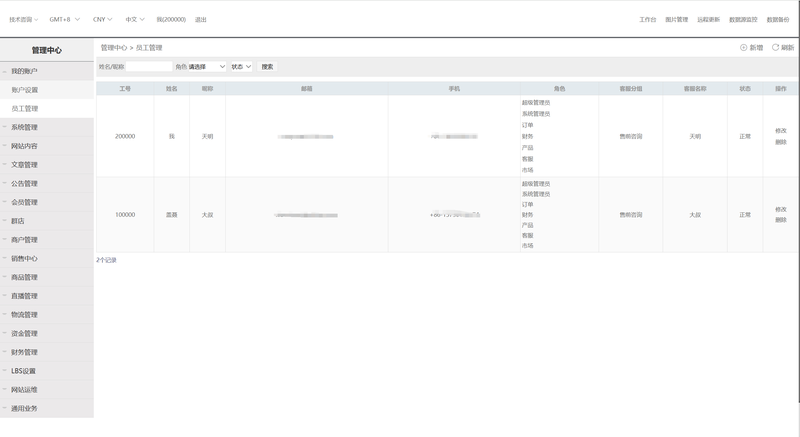Expand the 群店 sidebar section
This screenshot has height=437, width=800.
47,221
